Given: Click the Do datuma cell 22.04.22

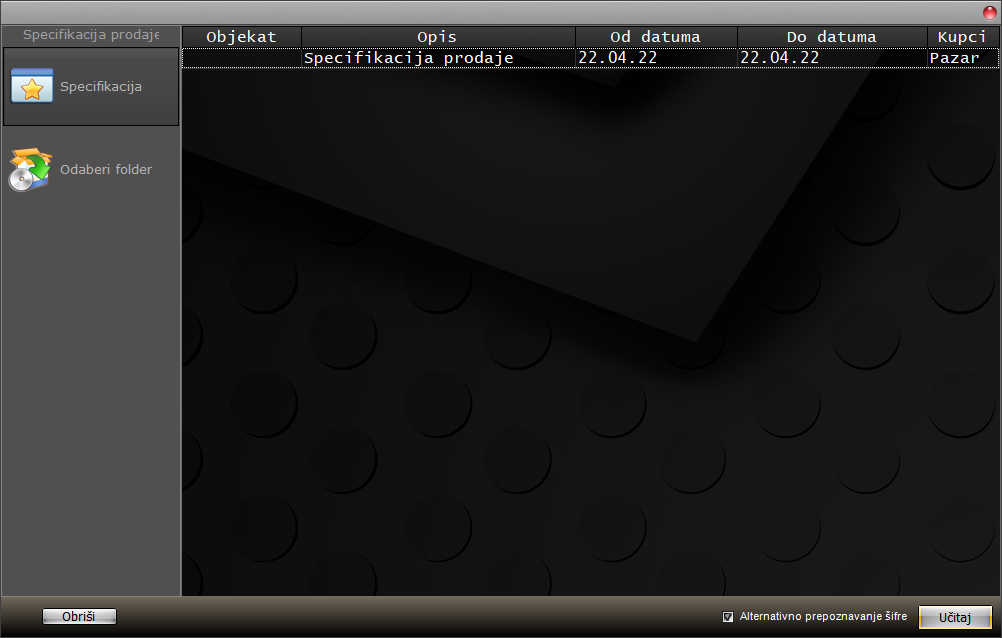Looking at the screenshot, I should (832, 58).
